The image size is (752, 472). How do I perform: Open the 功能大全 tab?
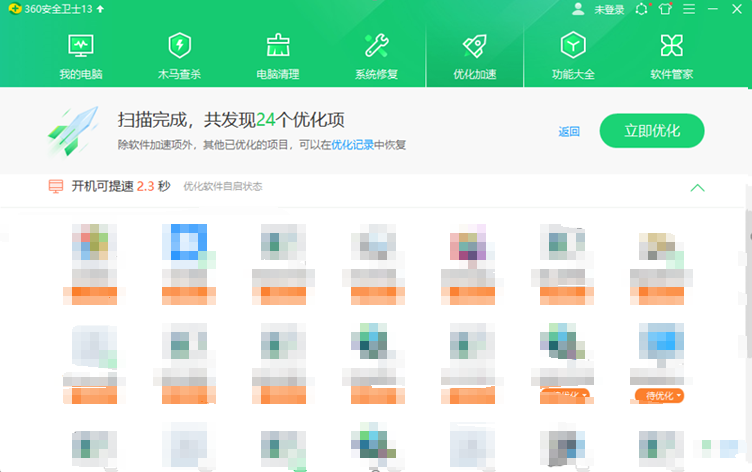(x=573, y=56)
